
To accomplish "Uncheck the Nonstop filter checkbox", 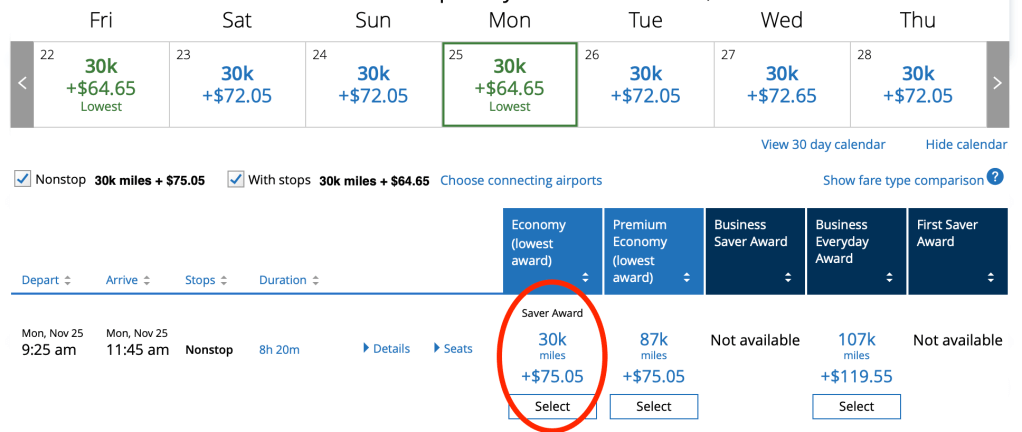I will tap(23, 180).
